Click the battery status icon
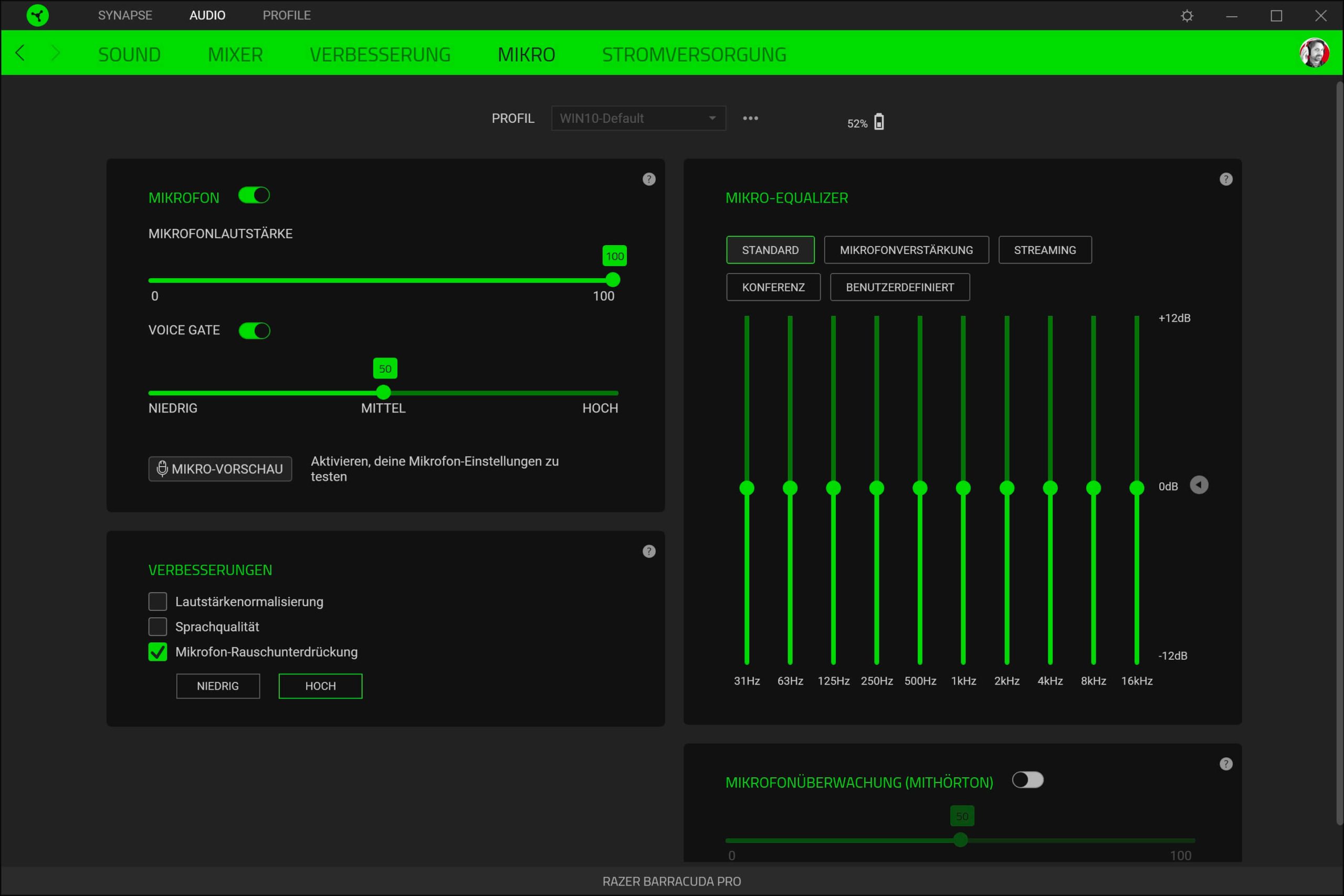The width and height of the screenshot is (1344, 896). coord(879,122)
